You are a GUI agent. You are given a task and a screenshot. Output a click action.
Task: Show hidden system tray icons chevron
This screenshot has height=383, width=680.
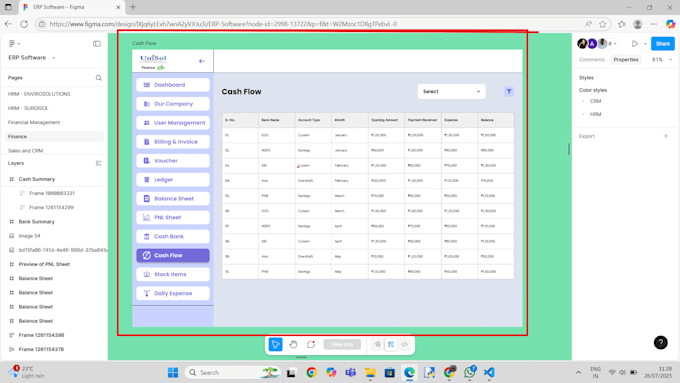[578, 373]
